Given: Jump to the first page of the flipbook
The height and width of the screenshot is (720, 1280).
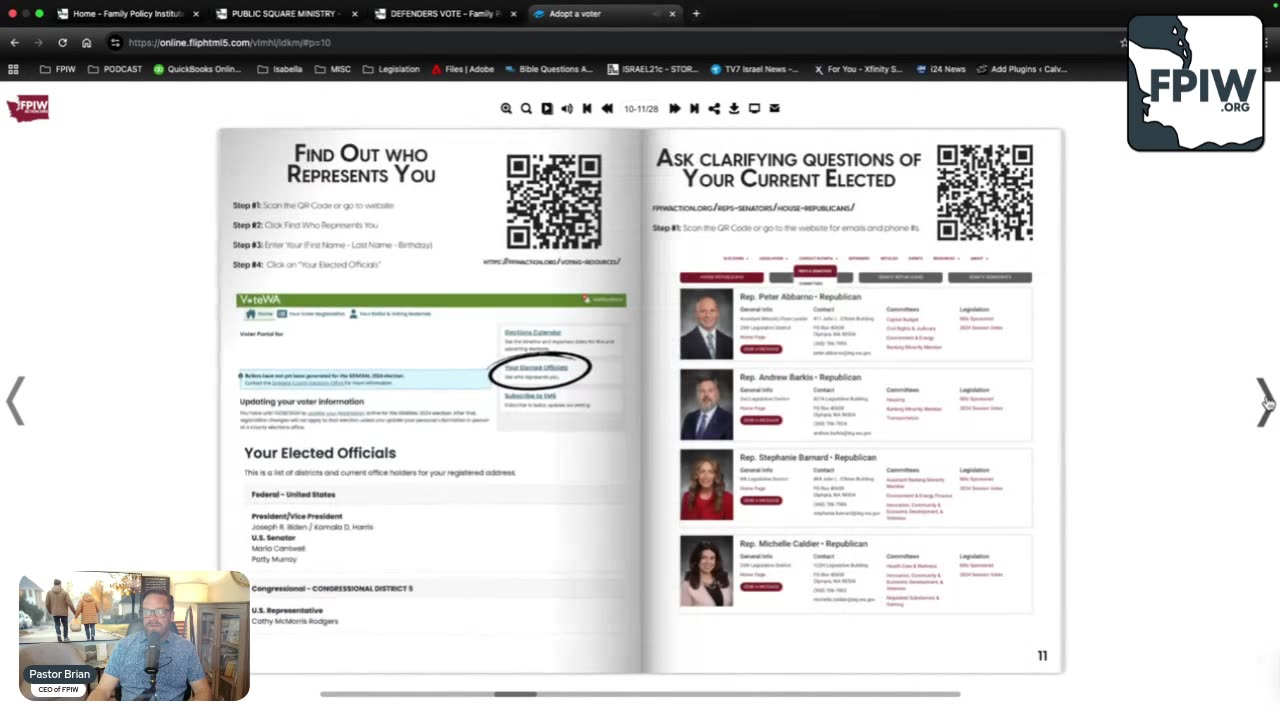Looking at the screenshot, I should tap(587, 108).
